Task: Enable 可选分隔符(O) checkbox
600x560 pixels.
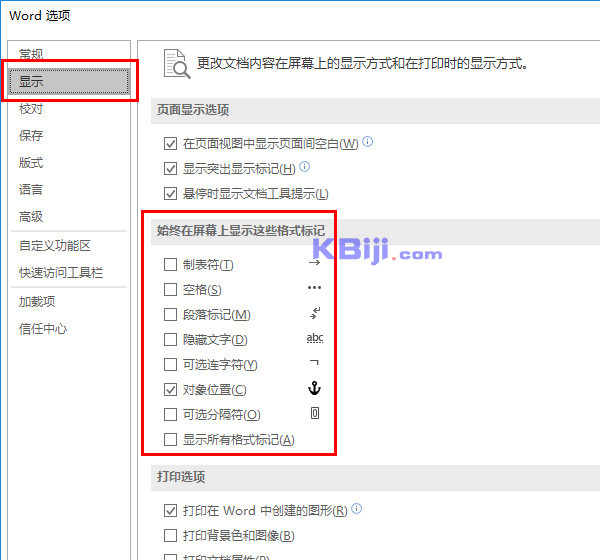Action: (x=170, y=415)
